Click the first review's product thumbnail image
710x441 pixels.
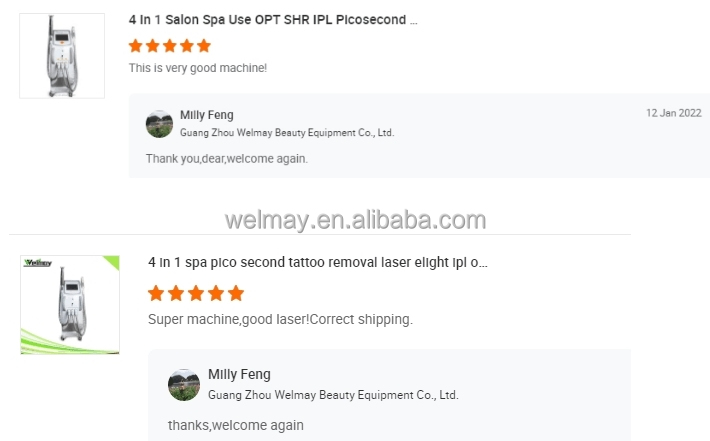point(62,56)
